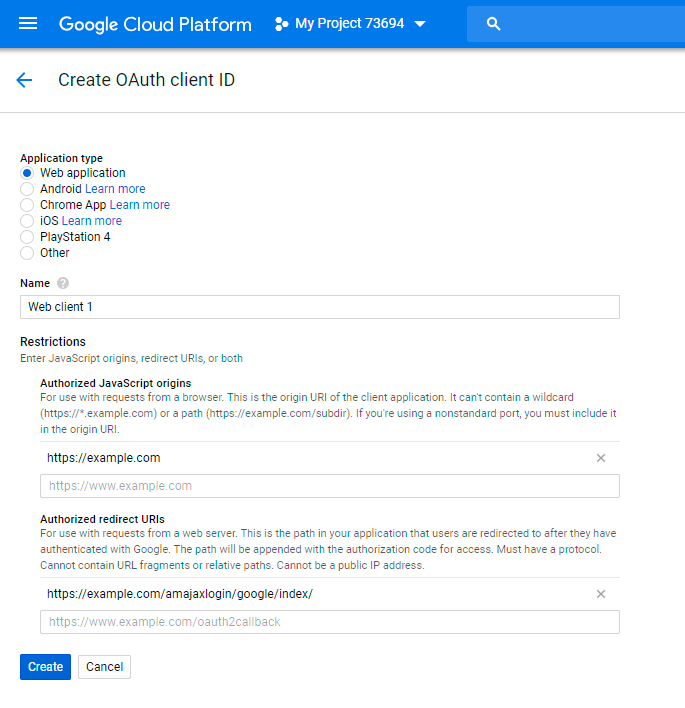
Task: Open the Android Learn more link
Action: [115, 189]
